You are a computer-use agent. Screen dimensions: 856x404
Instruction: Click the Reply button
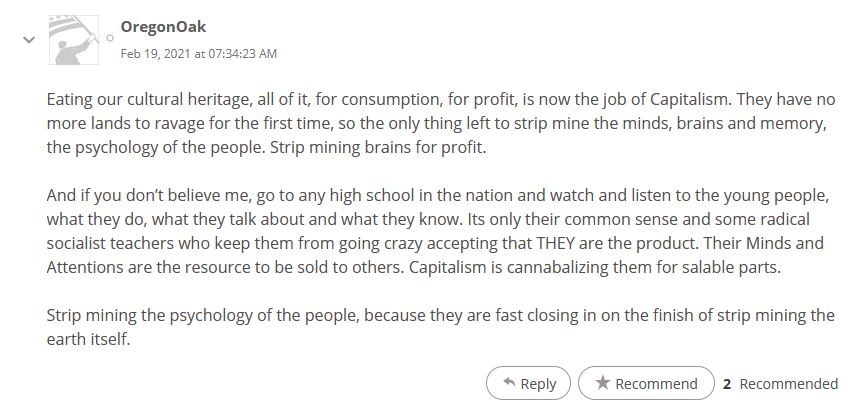528,383
